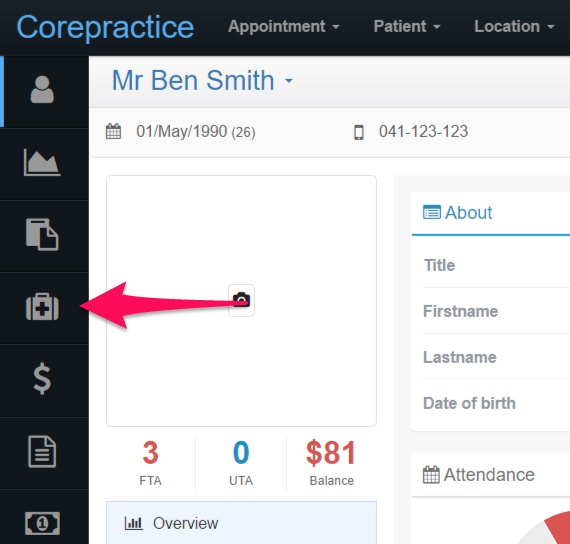Expand the Appointment menu dropdown
This screenshot has width=570, height=544.
284,27
